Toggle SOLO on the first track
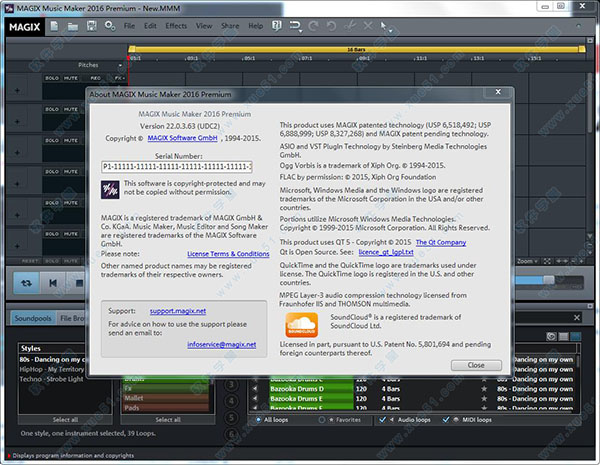 tap(52, 78)
